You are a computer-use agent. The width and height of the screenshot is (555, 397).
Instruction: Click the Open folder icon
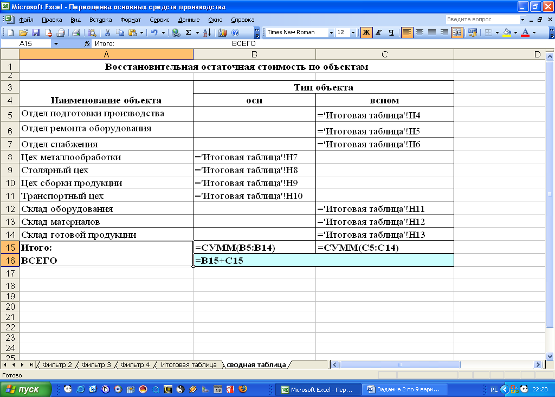tap(23, 33)
